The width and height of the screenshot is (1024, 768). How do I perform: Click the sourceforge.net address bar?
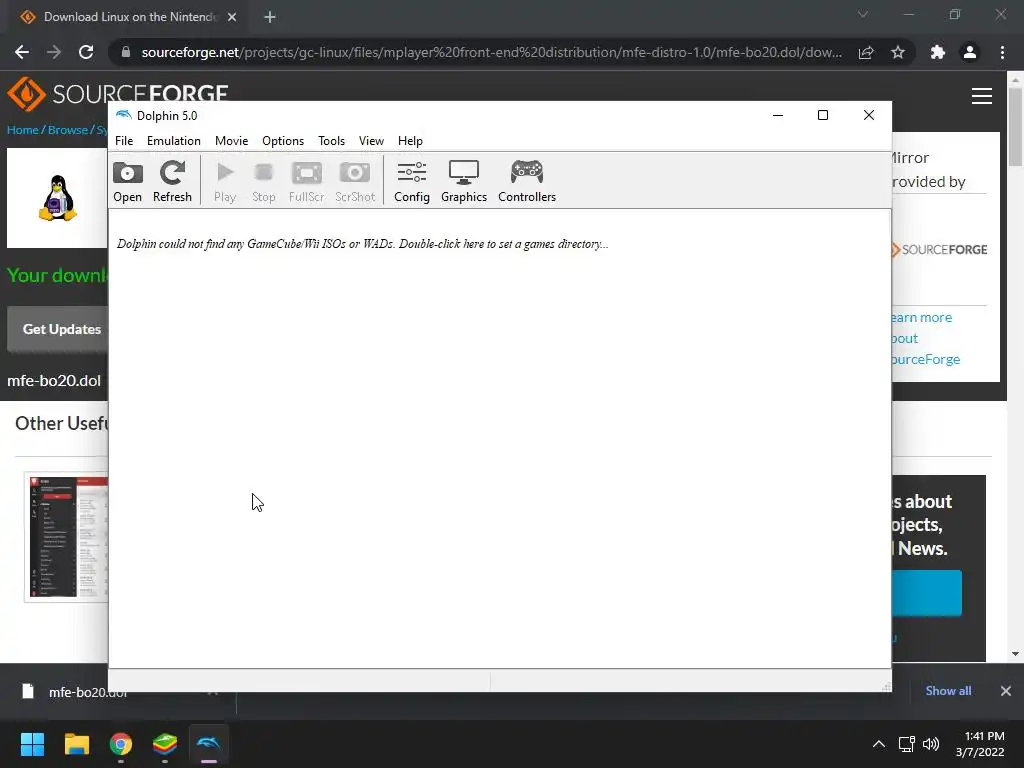[x=491, y=52]
